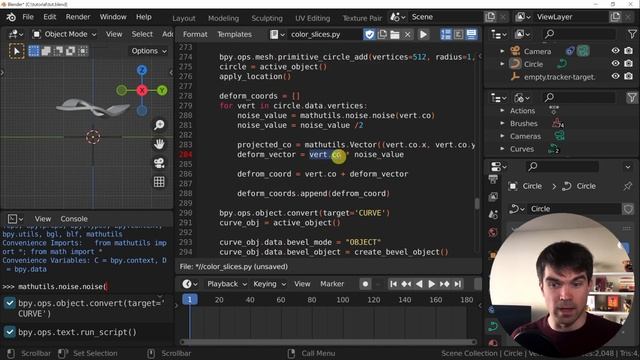
Task: Toggle syntax highlighting in the text editor
Action: tap(471, 34)
